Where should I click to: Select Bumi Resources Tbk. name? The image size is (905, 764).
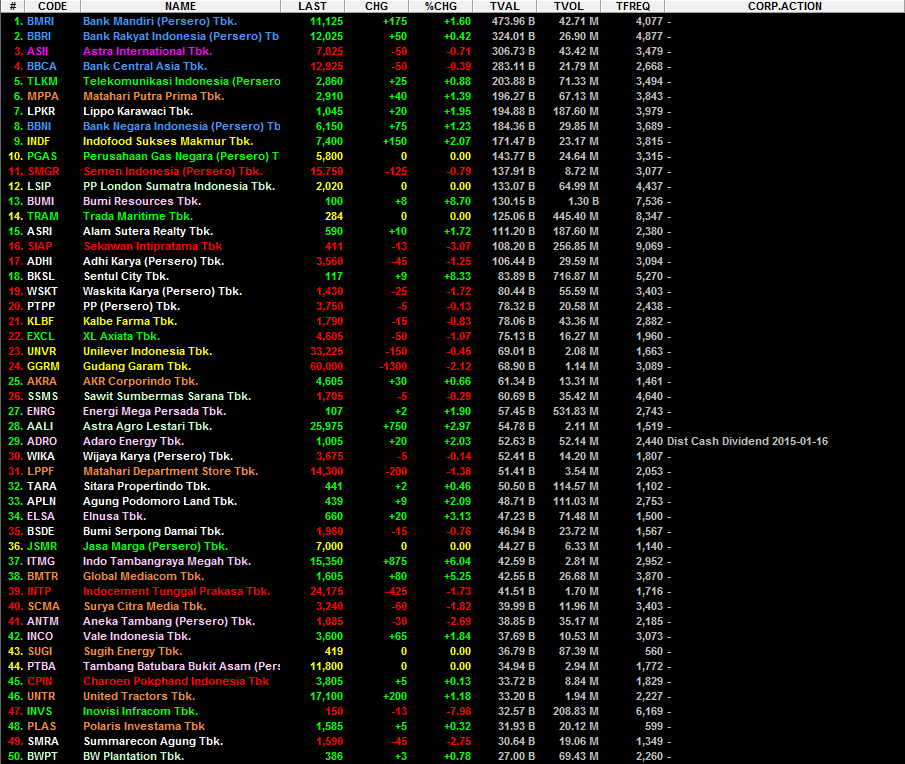tap(142, 201)
